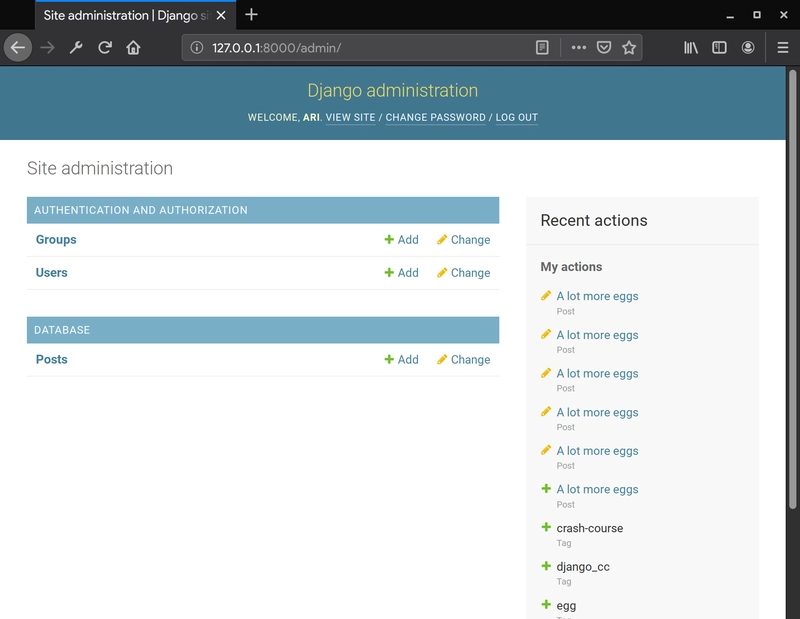This screenshot has height=619, width=800.
Task: Open last 'A lot more eggs' added action
Action: click(x=597, y=489)
